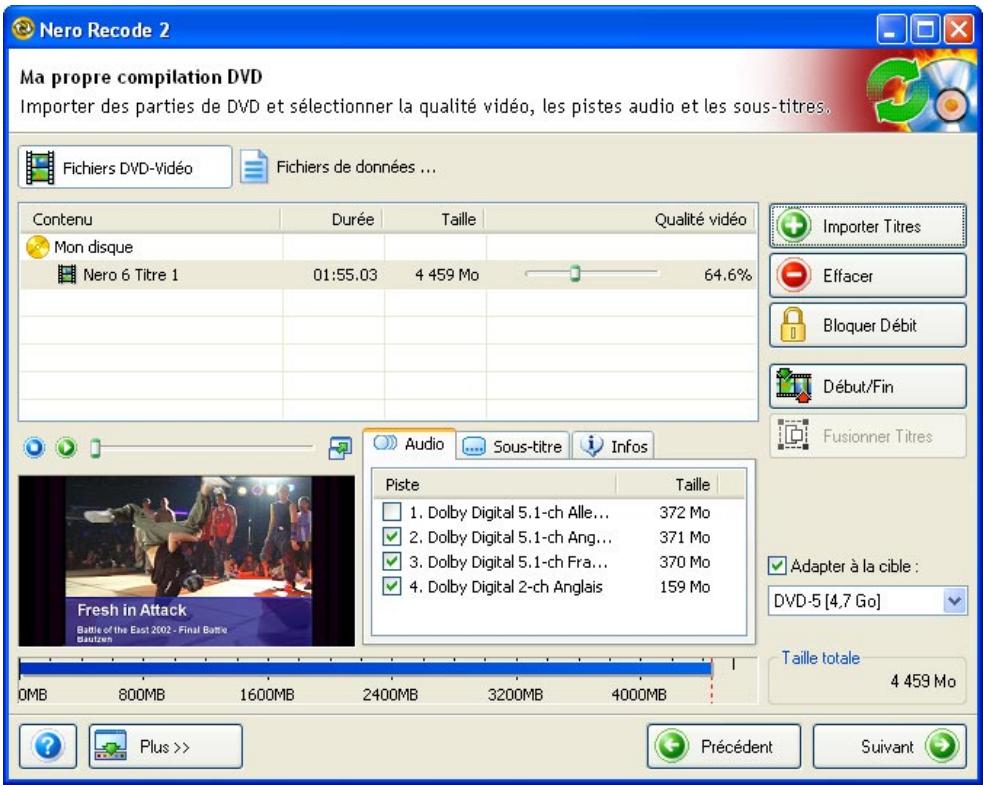Toggle the Adapter à la cible checkbox
984x787 pixels.
777,566
